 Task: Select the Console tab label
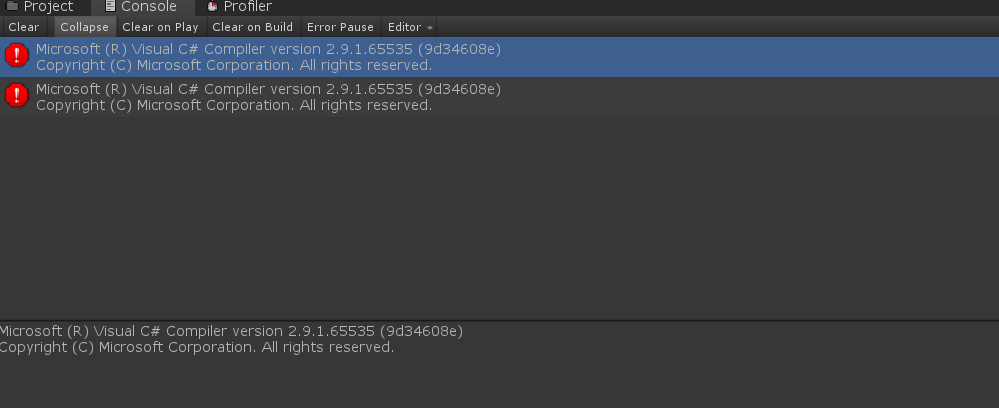point(148,7)
